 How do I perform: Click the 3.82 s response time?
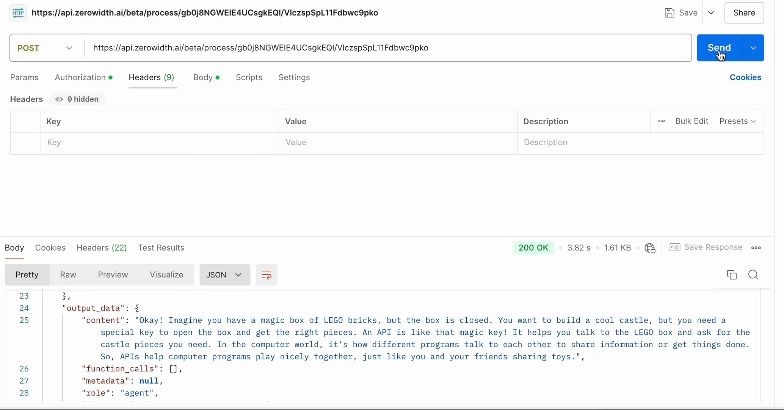click(x=578, y=248)
